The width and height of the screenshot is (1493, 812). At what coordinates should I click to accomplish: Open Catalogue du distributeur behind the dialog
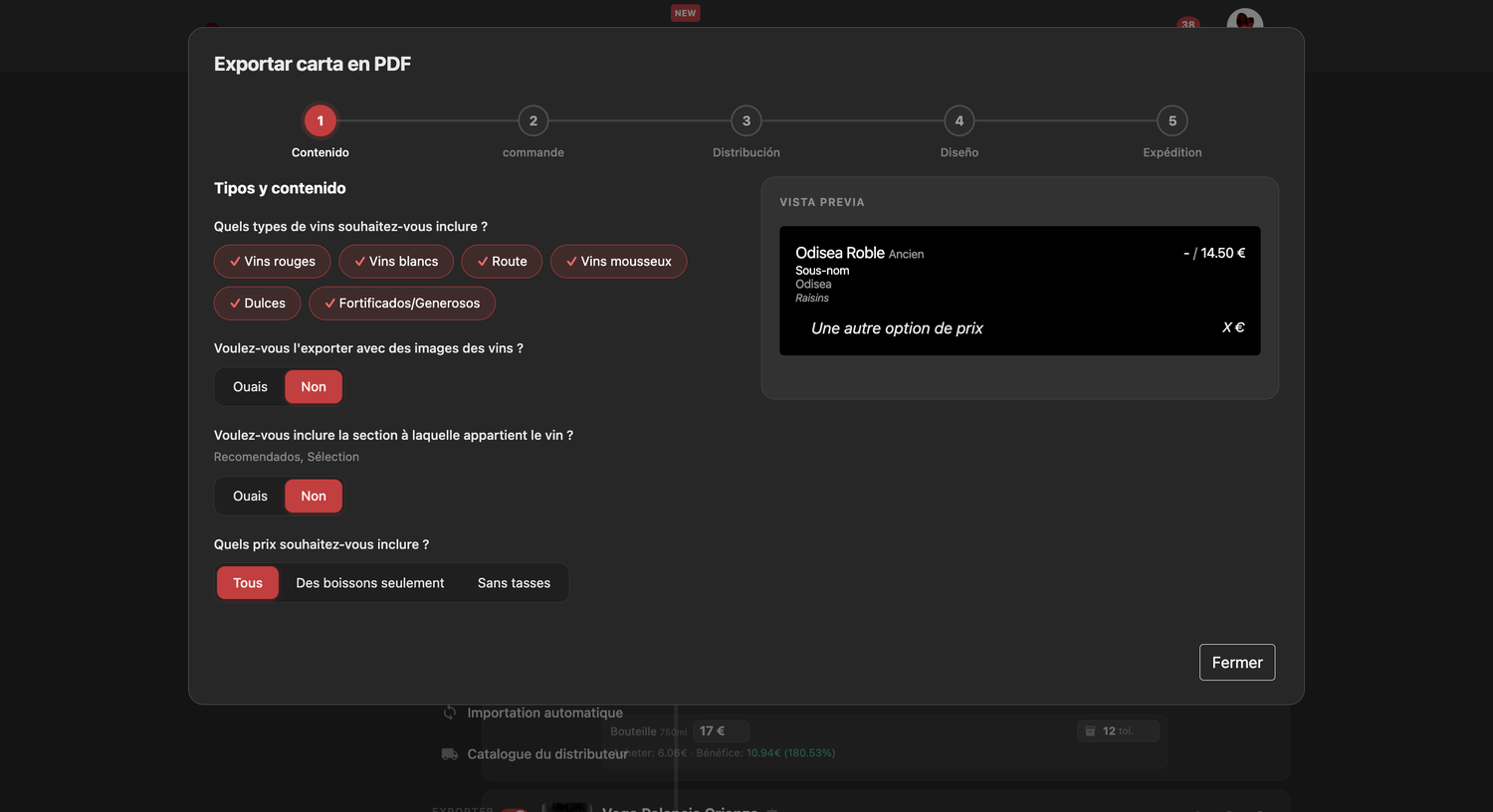point(547,754)
